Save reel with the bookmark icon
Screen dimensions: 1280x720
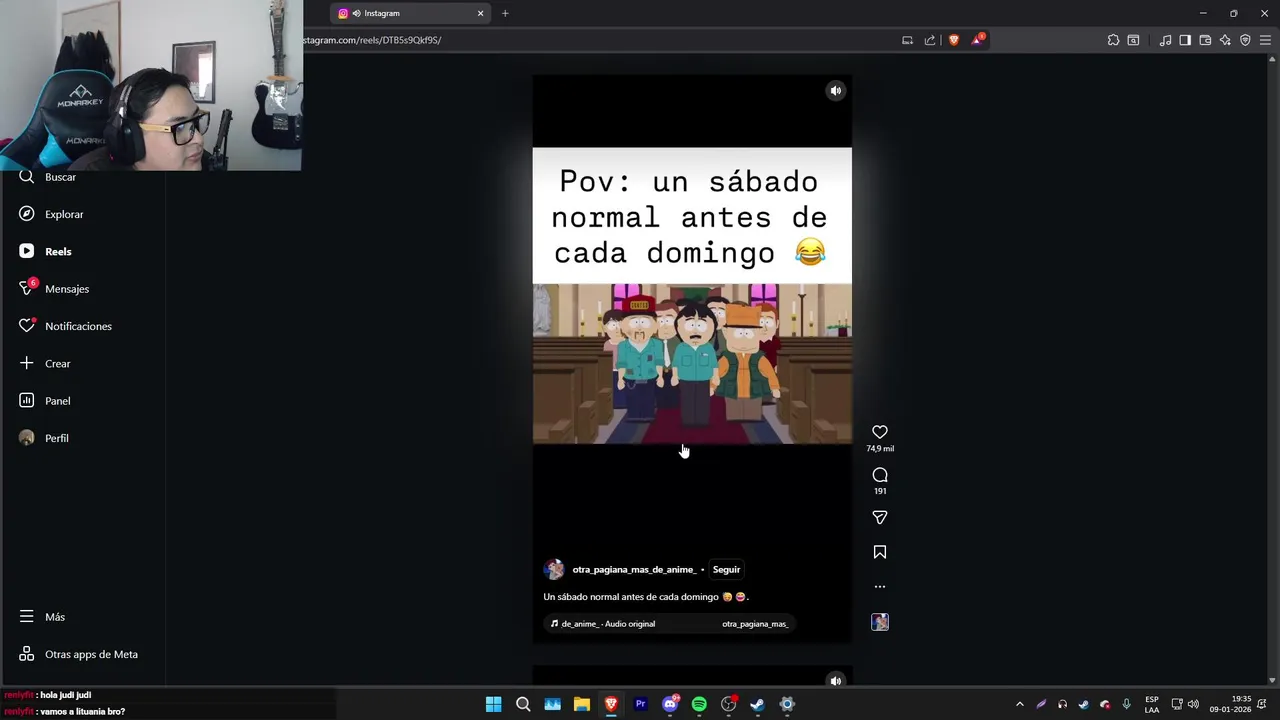coord(880,552)
